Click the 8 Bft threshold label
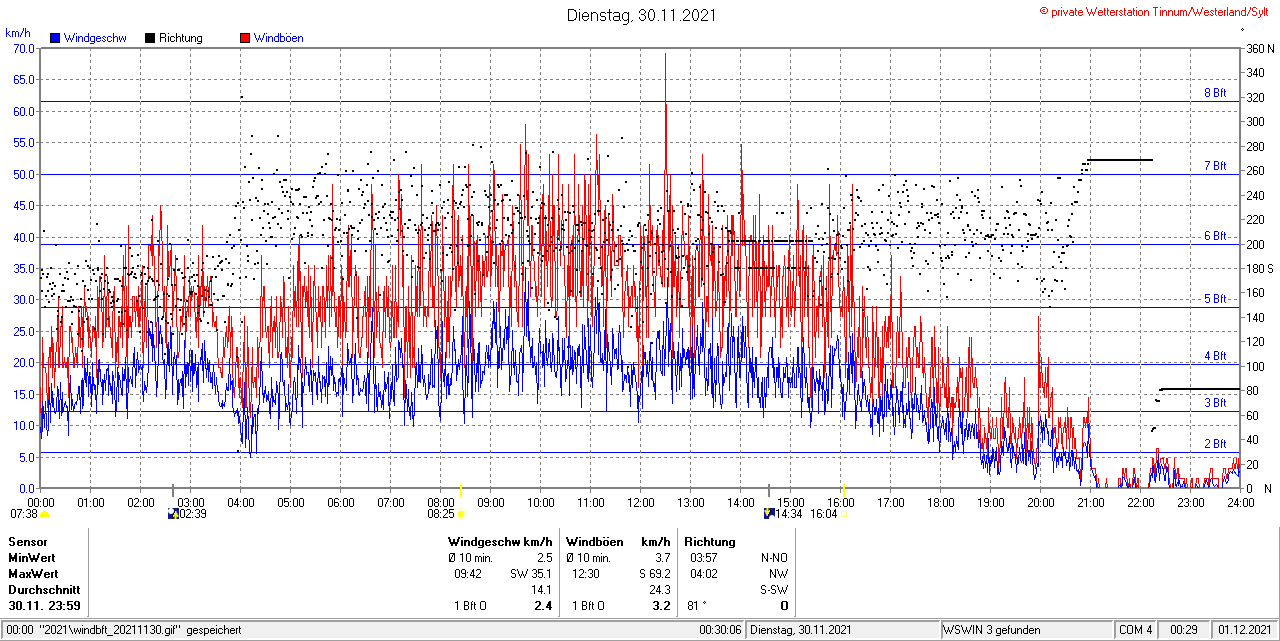This screenshot has width=1280, height=641. click(x=1214, y=93)
